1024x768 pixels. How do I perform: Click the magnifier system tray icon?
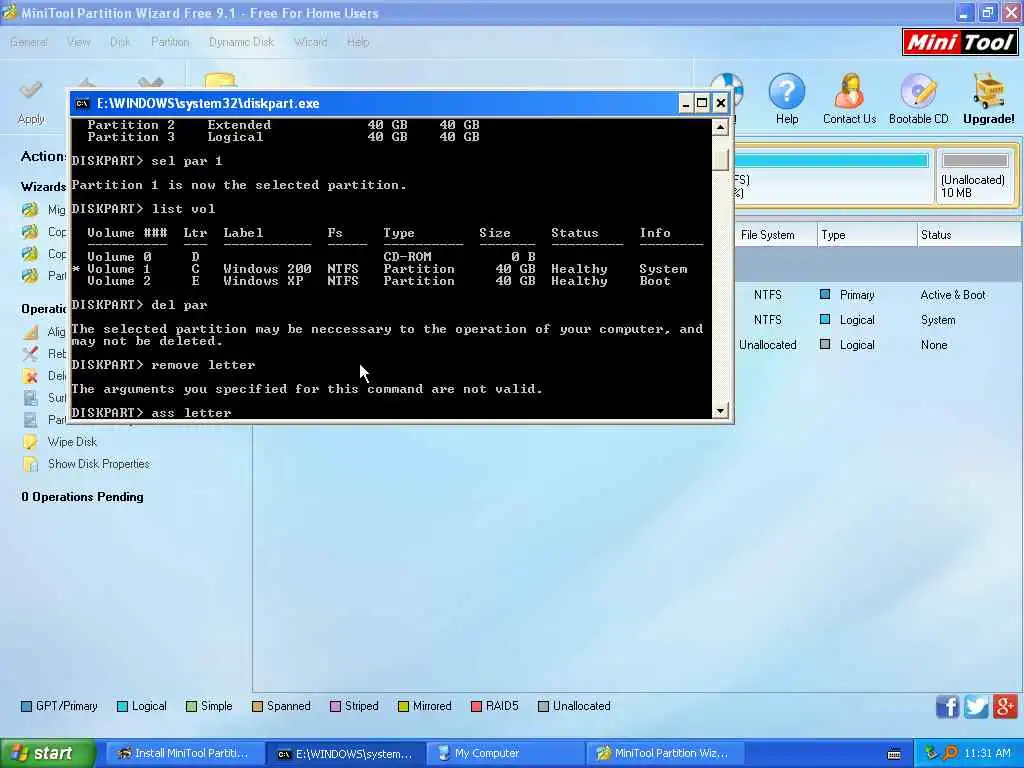[x=951, y=754]
